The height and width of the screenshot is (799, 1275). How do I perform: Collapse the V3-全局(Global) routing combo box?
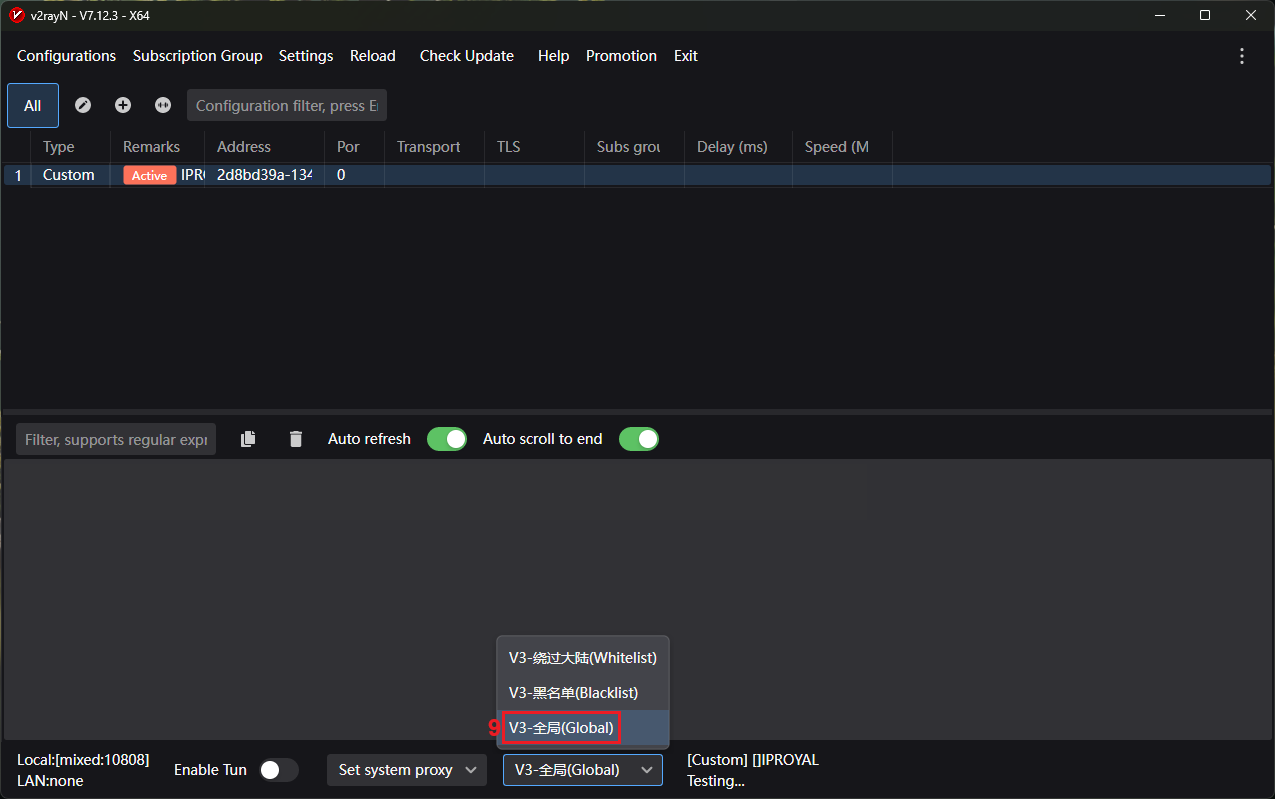click(x=582, y=770)
